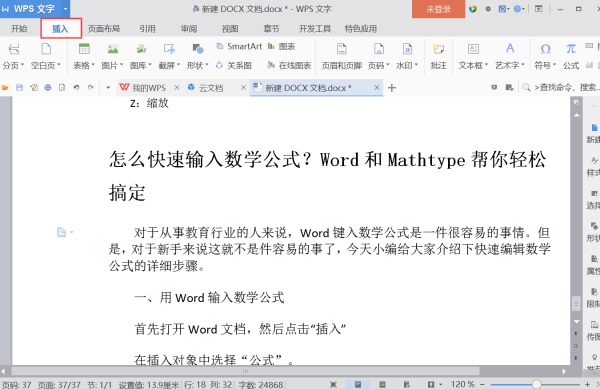The height and width of the screenshot is (389, 600).
Task: Open print preview icon
Action: 62,88
